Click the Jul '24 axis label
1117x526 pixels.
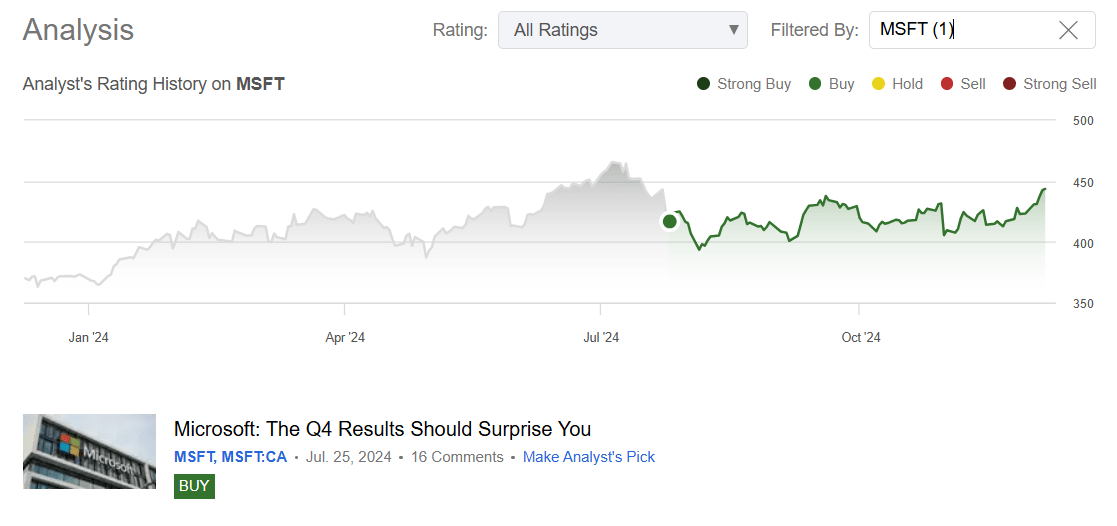pyautogui.click(x=600, y=337)
